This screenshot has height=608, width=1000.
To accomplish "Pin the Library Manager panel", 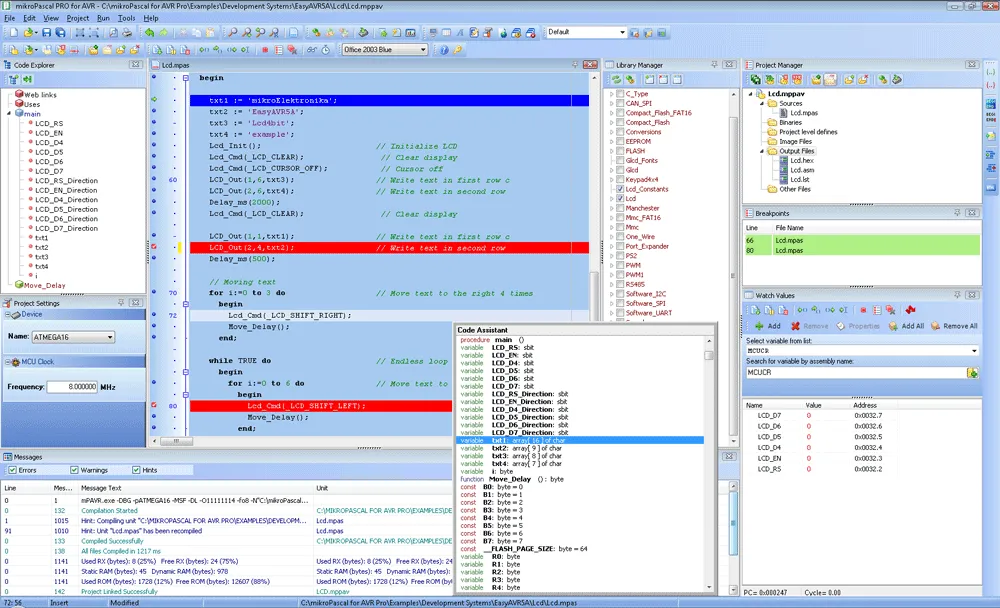I will 714,64.
